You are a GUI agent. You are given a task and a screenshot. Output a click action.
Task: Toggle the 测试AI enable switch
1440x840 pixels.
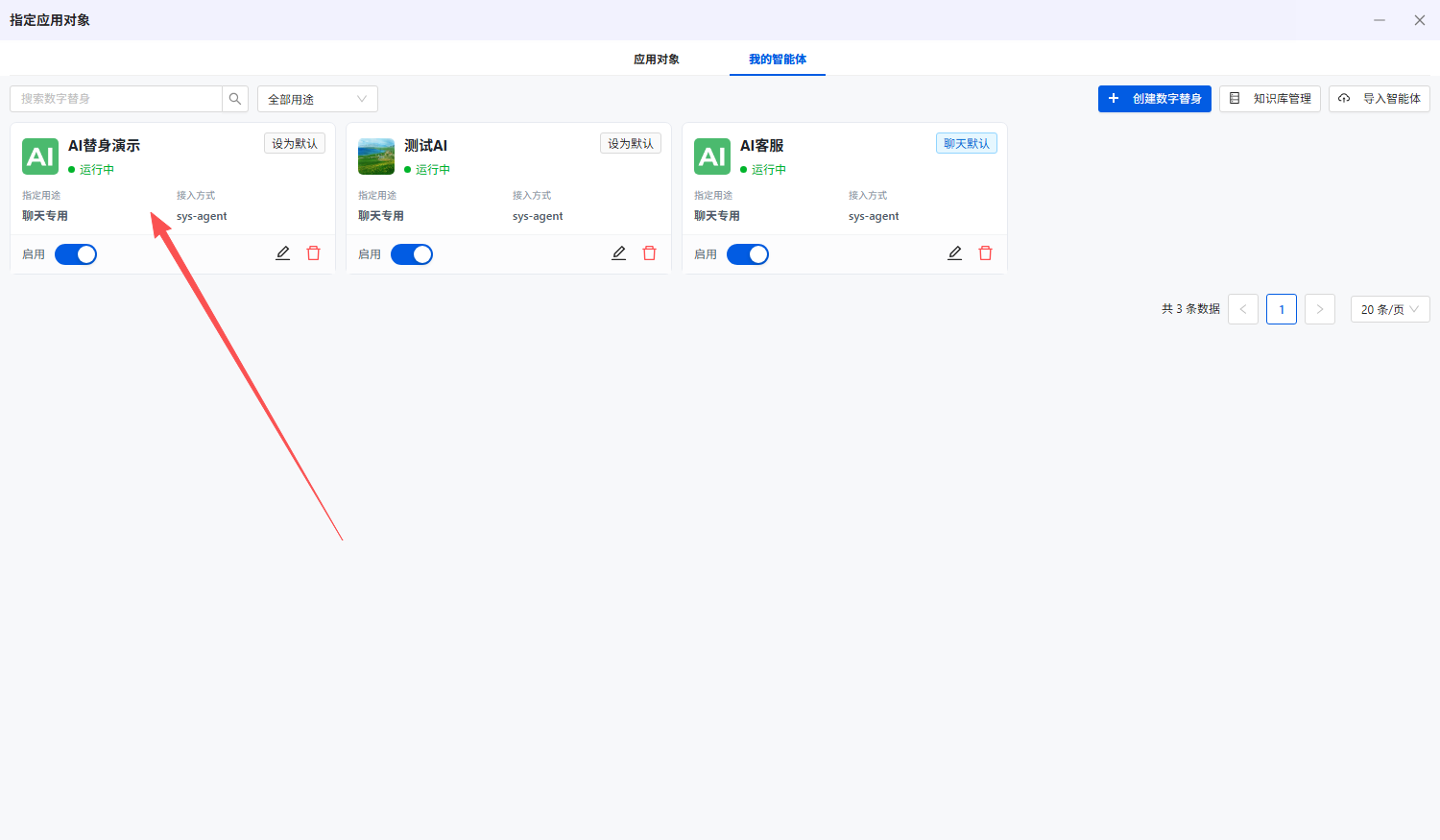pos(412,254)
